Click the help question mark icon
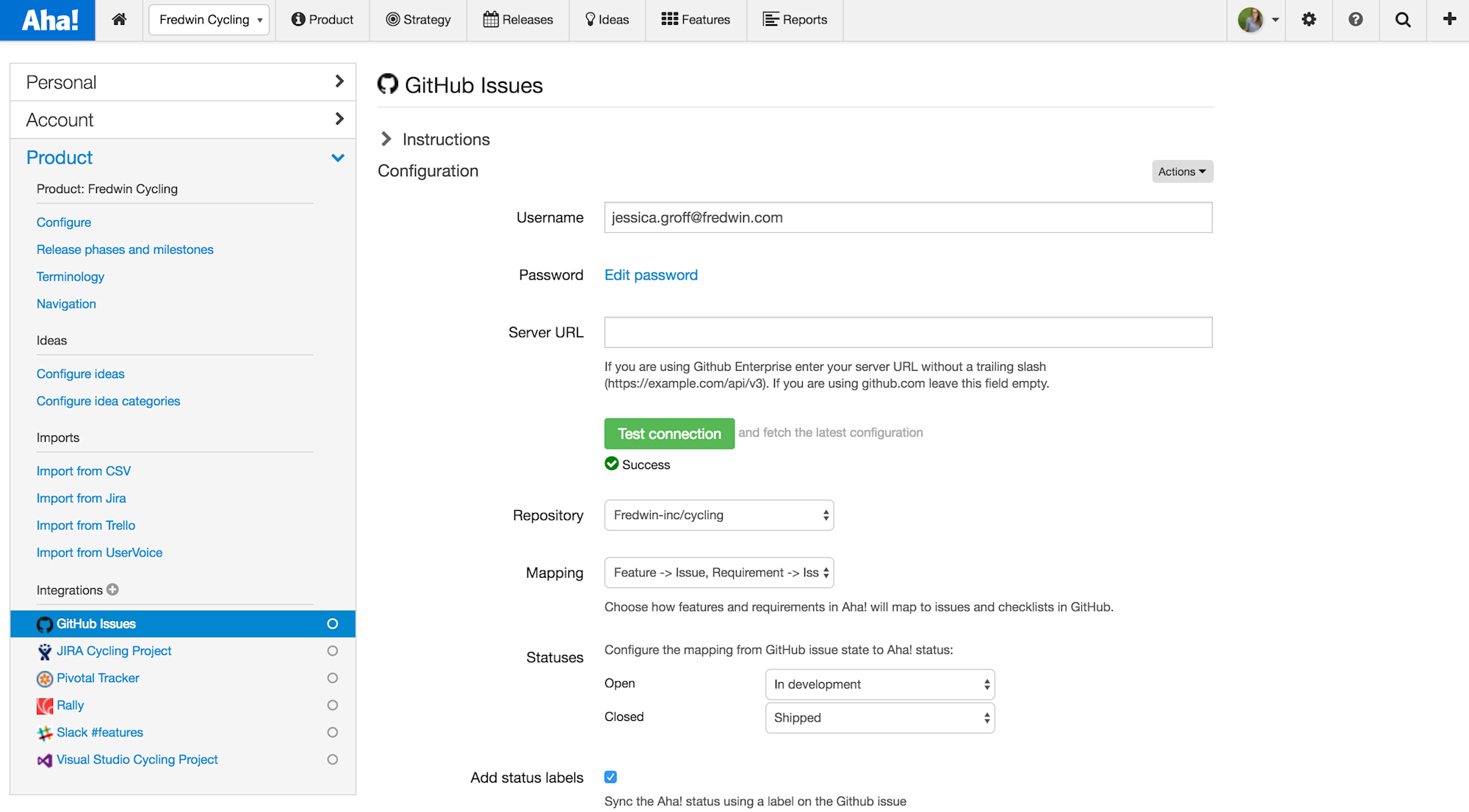This screenshot has height=812, width=1469. pyautogui.click(x=1356, y=20)
